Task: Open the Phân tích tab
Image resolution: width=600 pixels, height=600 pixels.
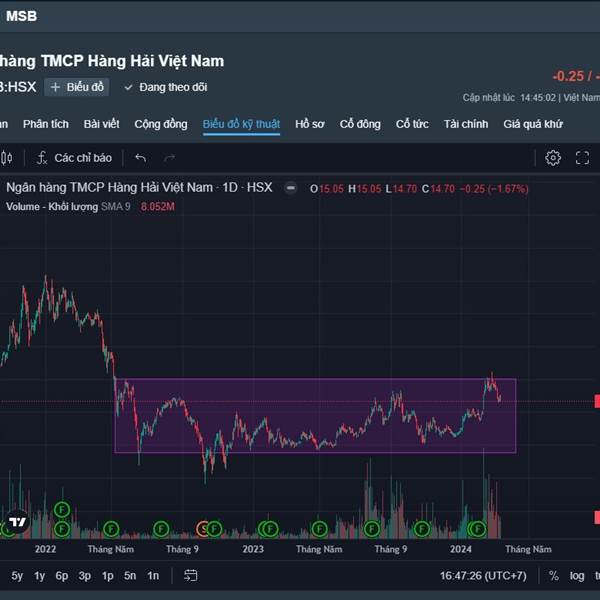Action: 46,124
